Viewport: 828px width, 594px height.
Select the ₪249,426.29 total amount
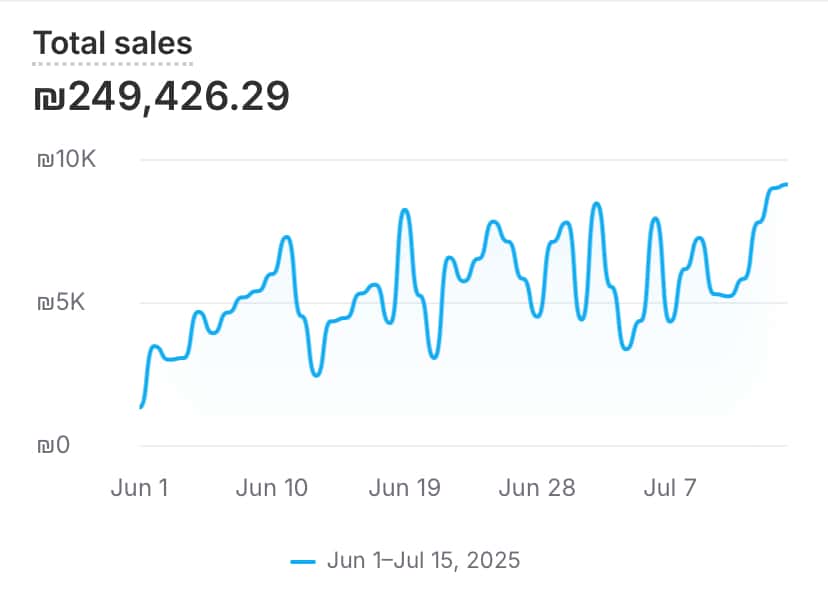point(161,97)
